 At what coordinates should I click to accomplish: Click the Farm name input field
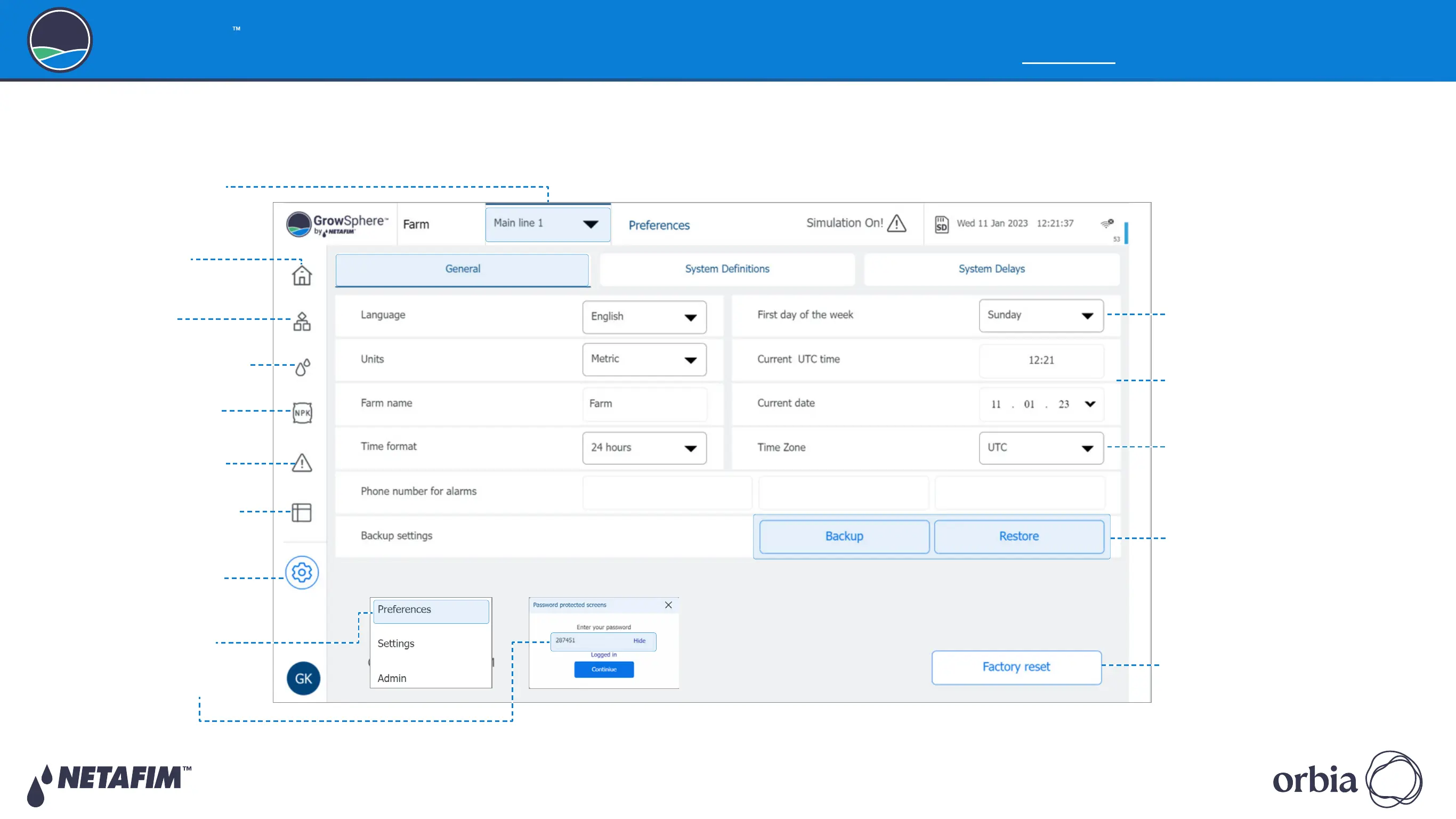(x=644, y=404)
